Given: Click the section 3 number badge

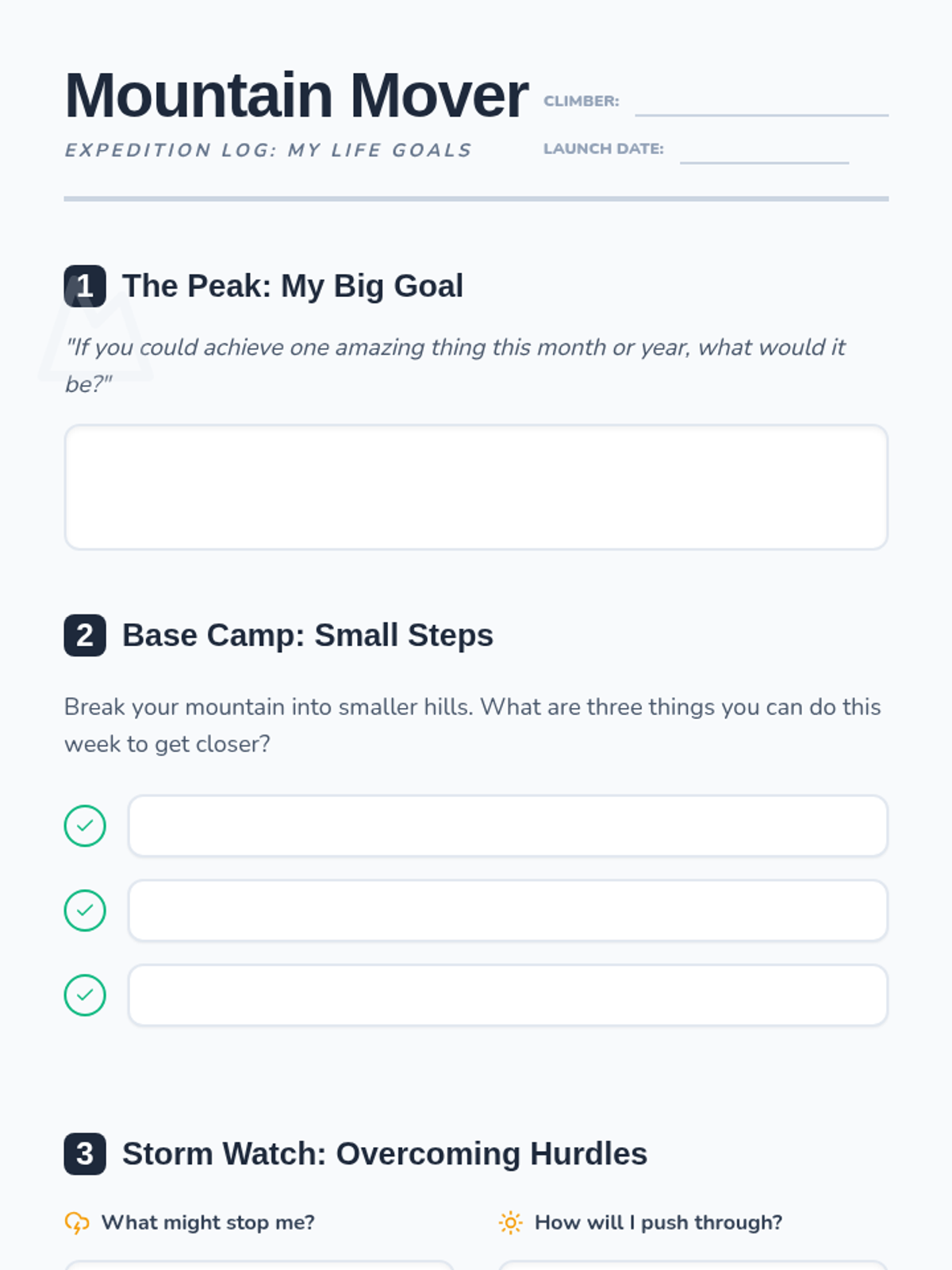Looking at the screenshot, I should click(85, 1153).
